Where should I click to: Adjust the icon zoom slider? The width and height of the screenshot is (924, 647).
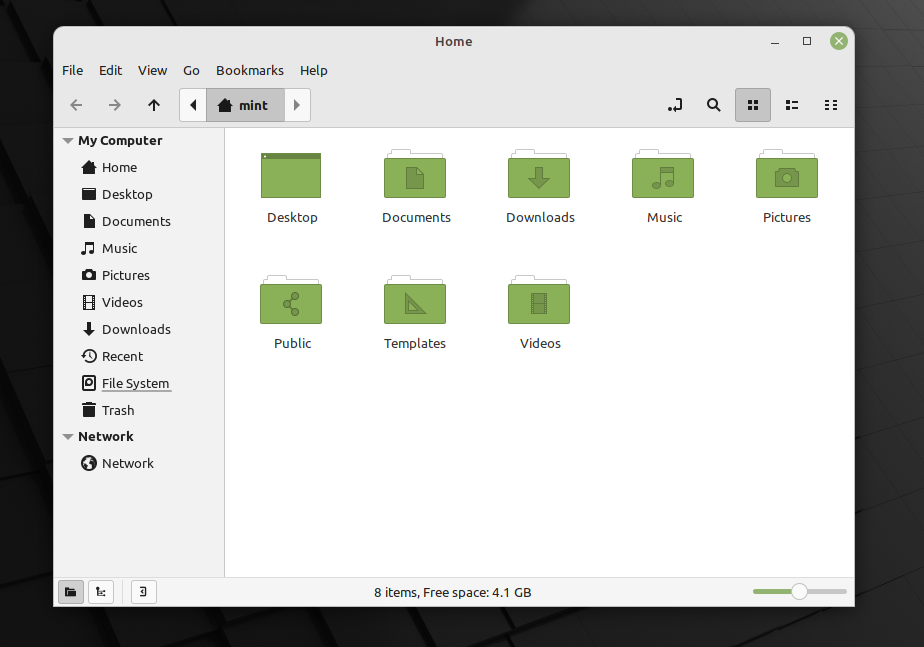pos(799,592)
